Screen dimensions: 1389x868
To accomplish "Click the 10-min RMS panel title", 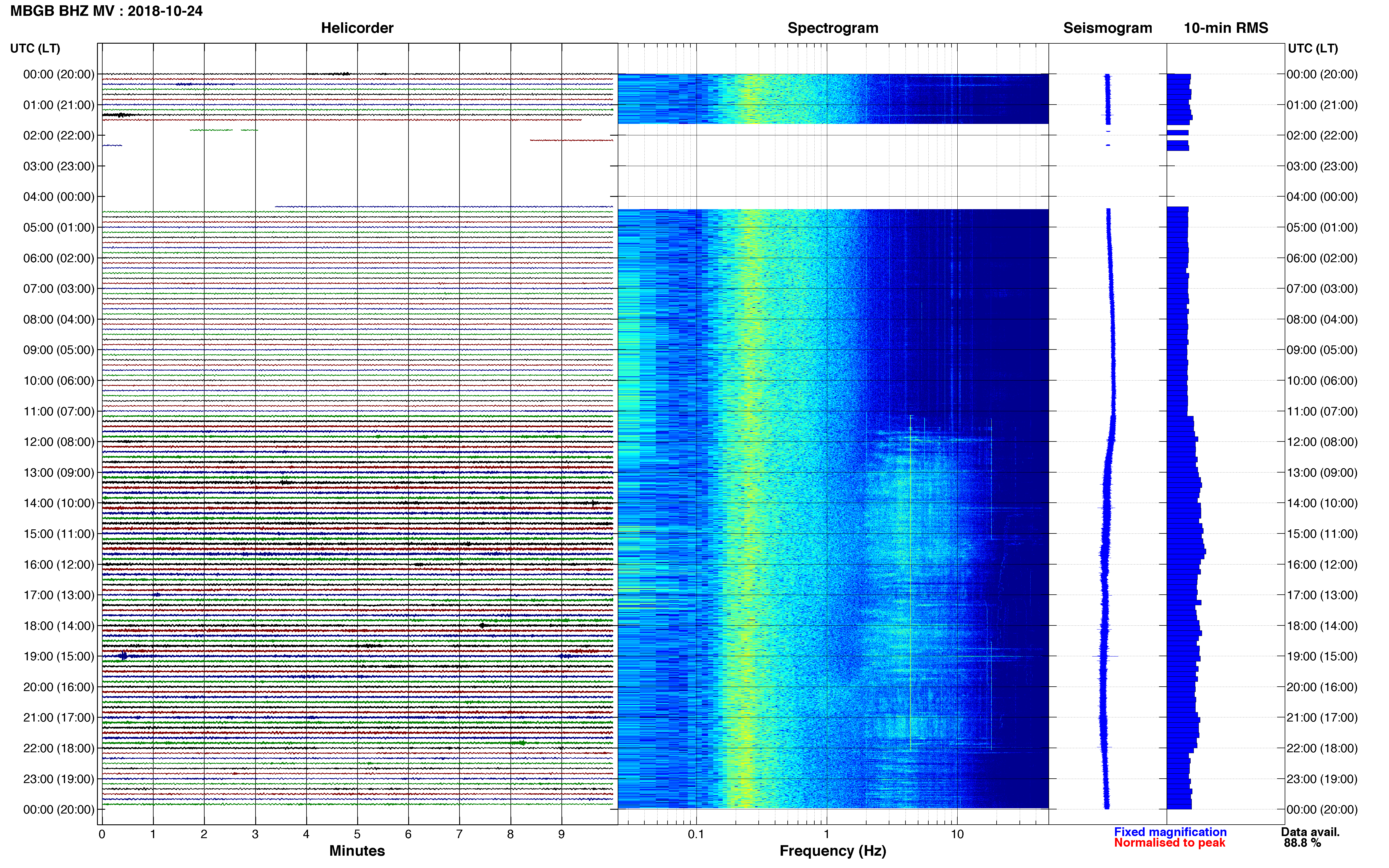I will pos(1226,28).
